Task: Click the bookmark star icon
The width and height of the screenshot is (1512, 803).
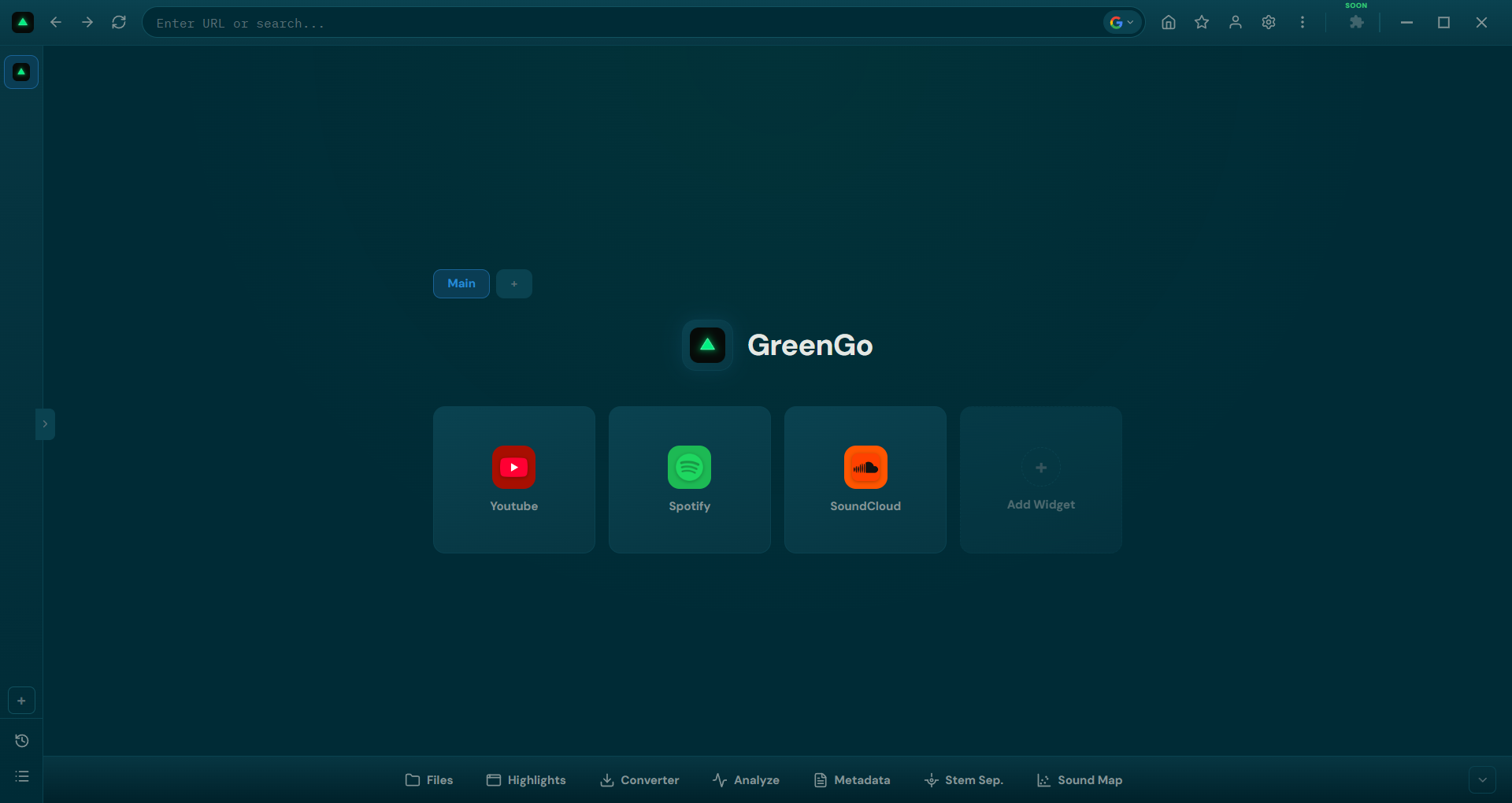Action: 1202,23
